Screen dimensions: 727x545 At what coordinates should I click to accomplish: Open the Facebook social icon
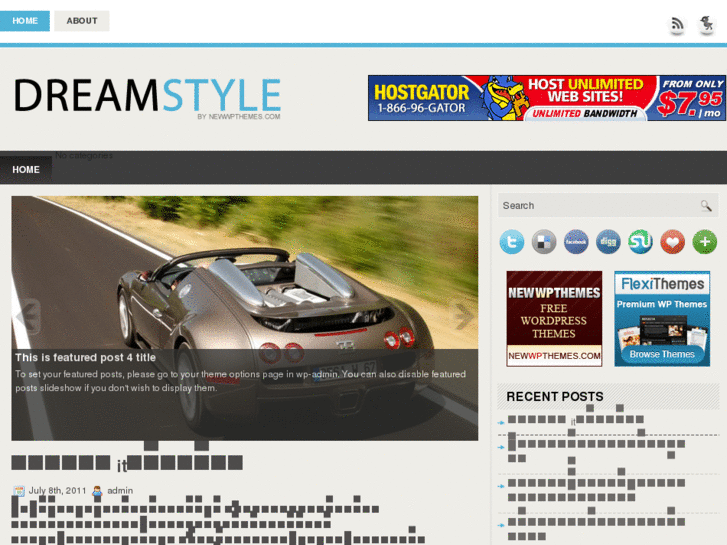tap(576, 242)
